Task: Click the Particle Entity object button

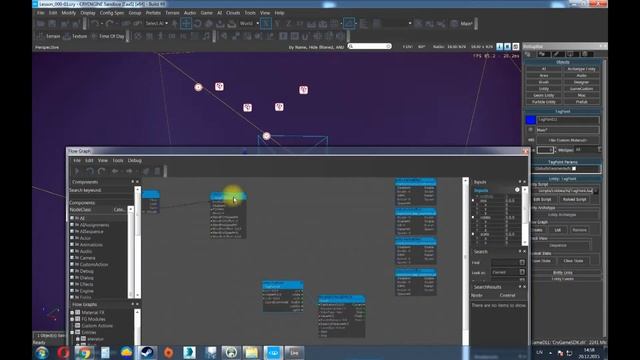Action: 544,102
